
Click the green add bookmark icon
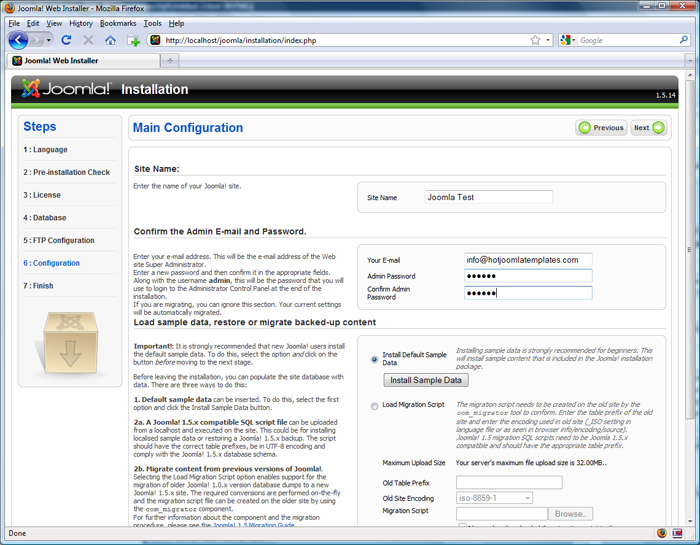coord(134,41)
